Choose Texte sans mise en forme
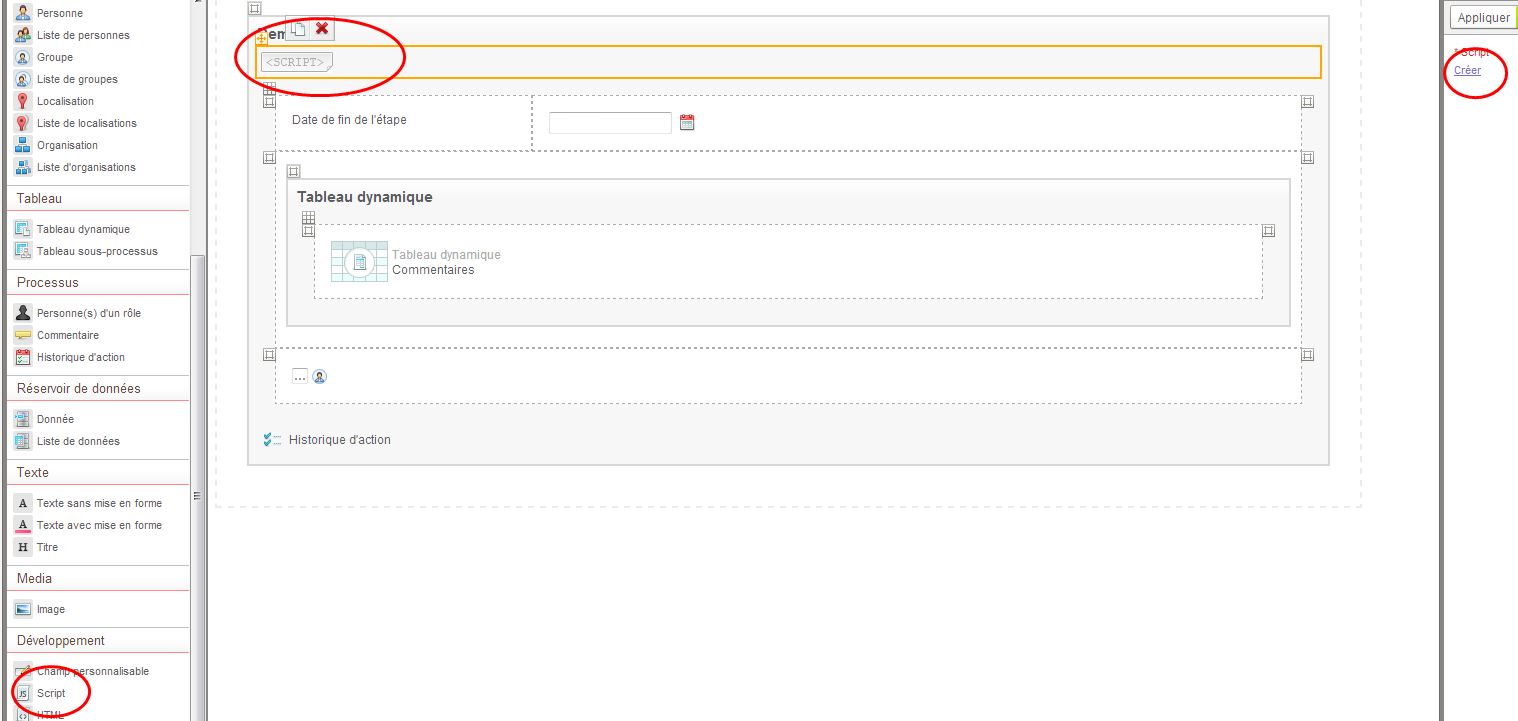 [88, 503]
